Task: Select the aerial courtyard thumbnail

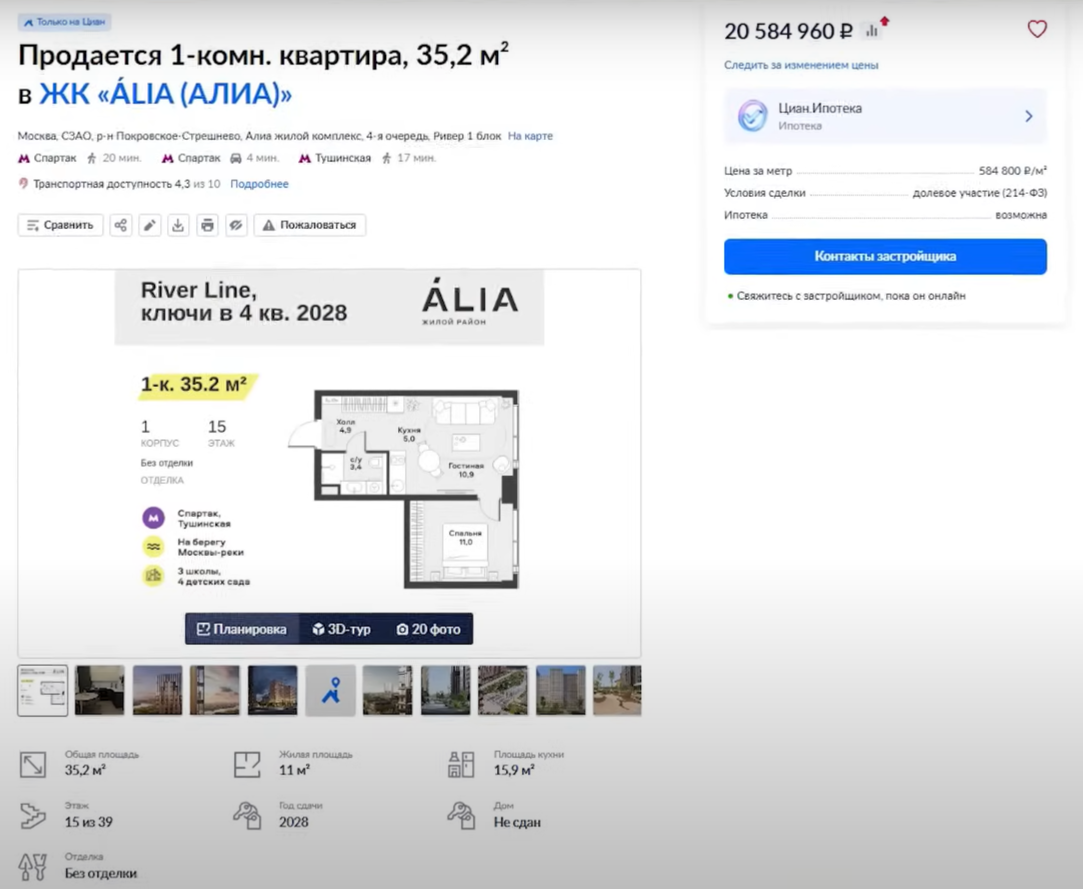Action: [503, 690]
